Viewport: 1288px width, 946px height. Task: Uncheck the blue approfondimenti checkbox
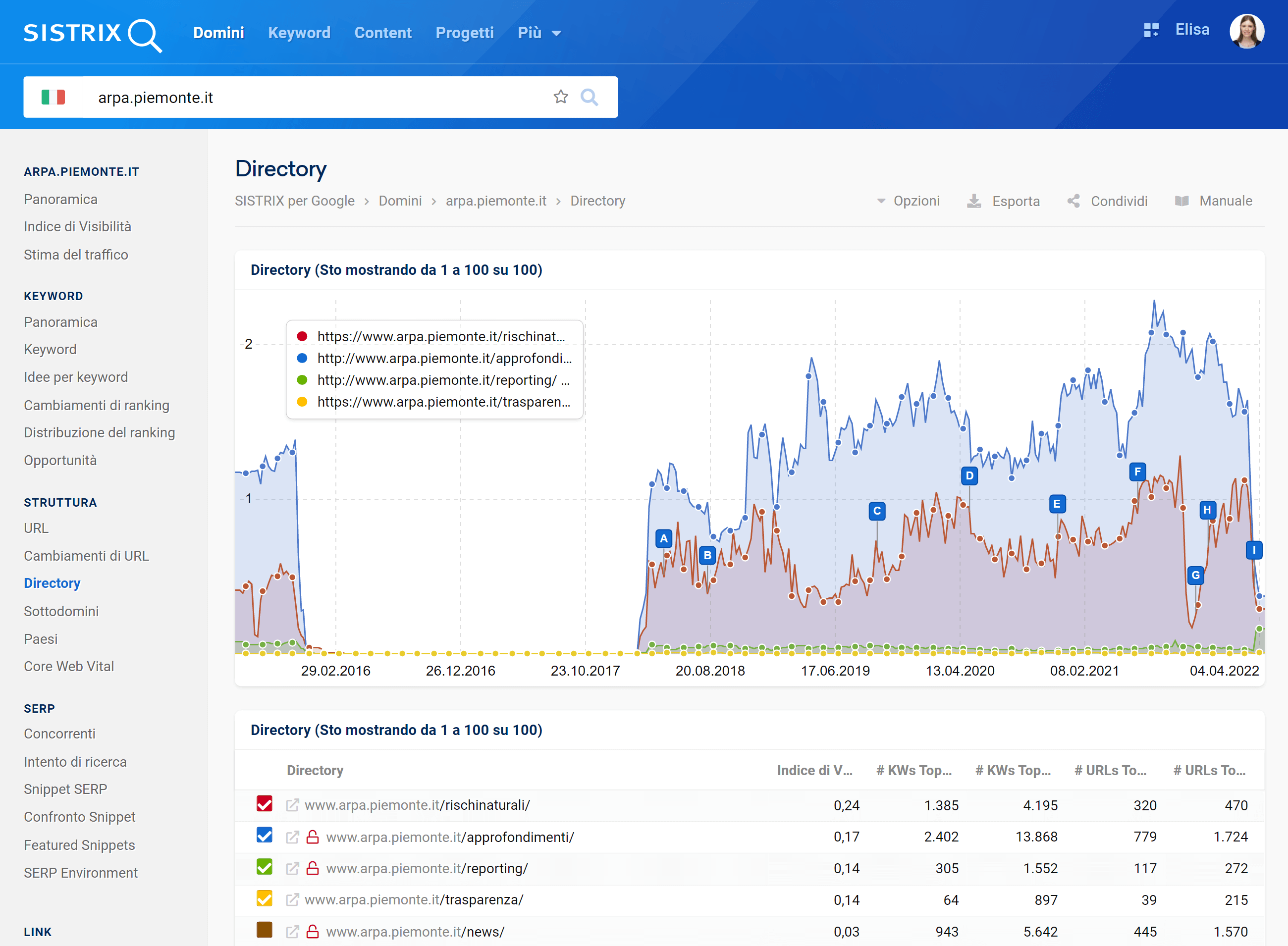pos(264,836)
